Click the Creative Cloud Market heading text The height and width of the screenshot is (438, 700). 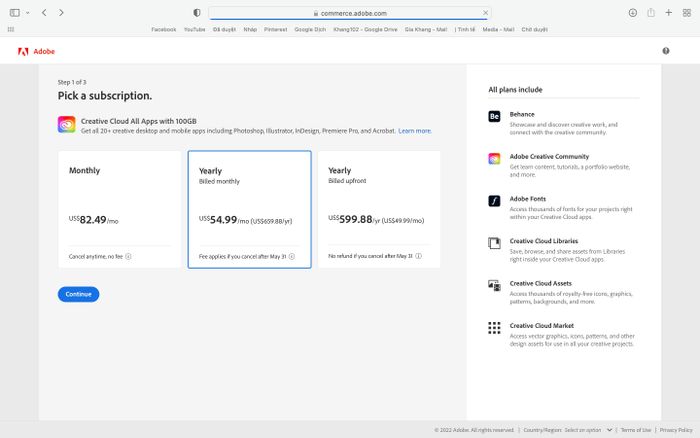[x=542, y=325]
